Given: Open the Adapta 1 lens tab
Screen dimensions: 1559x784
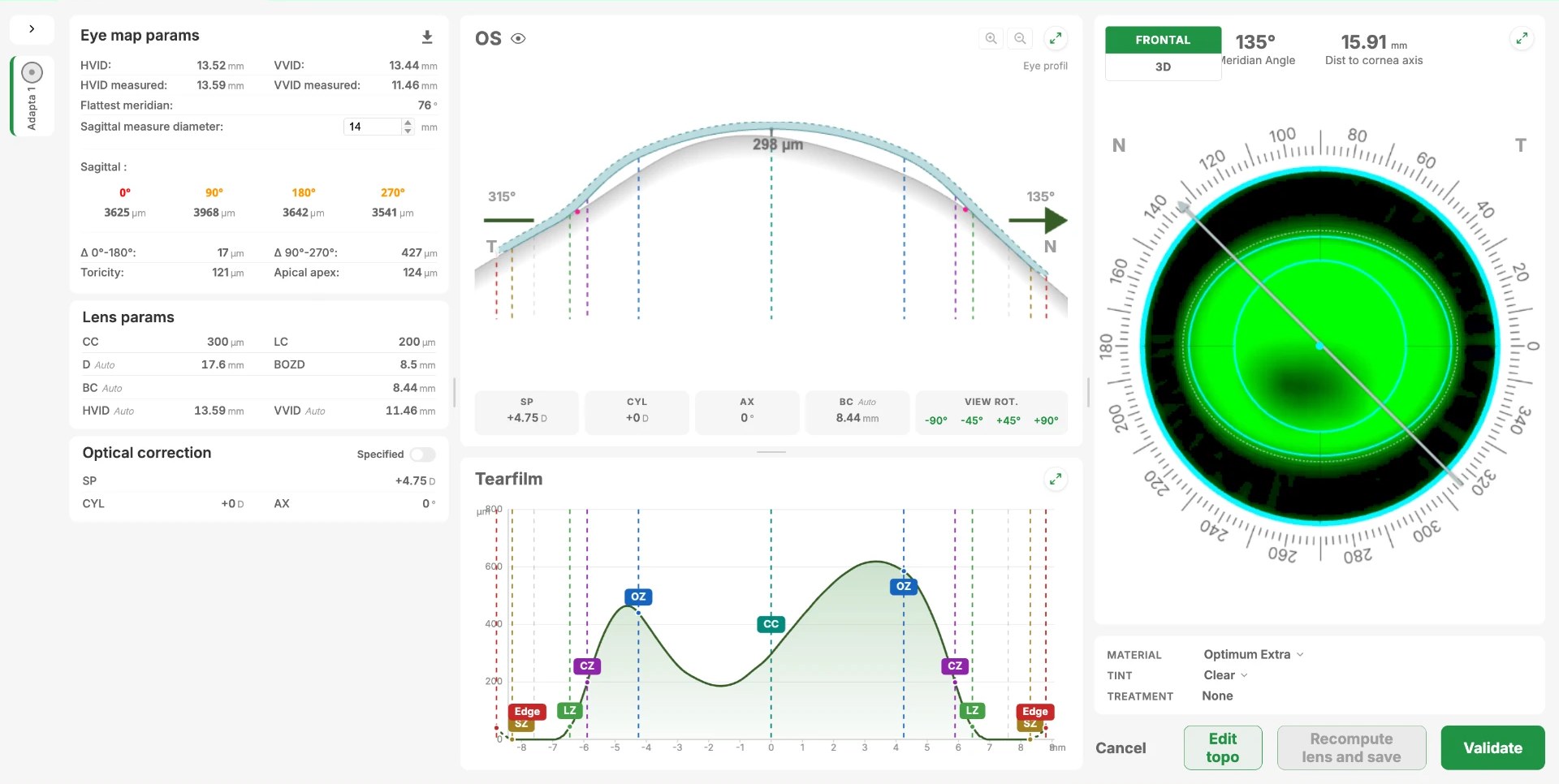Looking at the screenshot, I should point(32,96).
